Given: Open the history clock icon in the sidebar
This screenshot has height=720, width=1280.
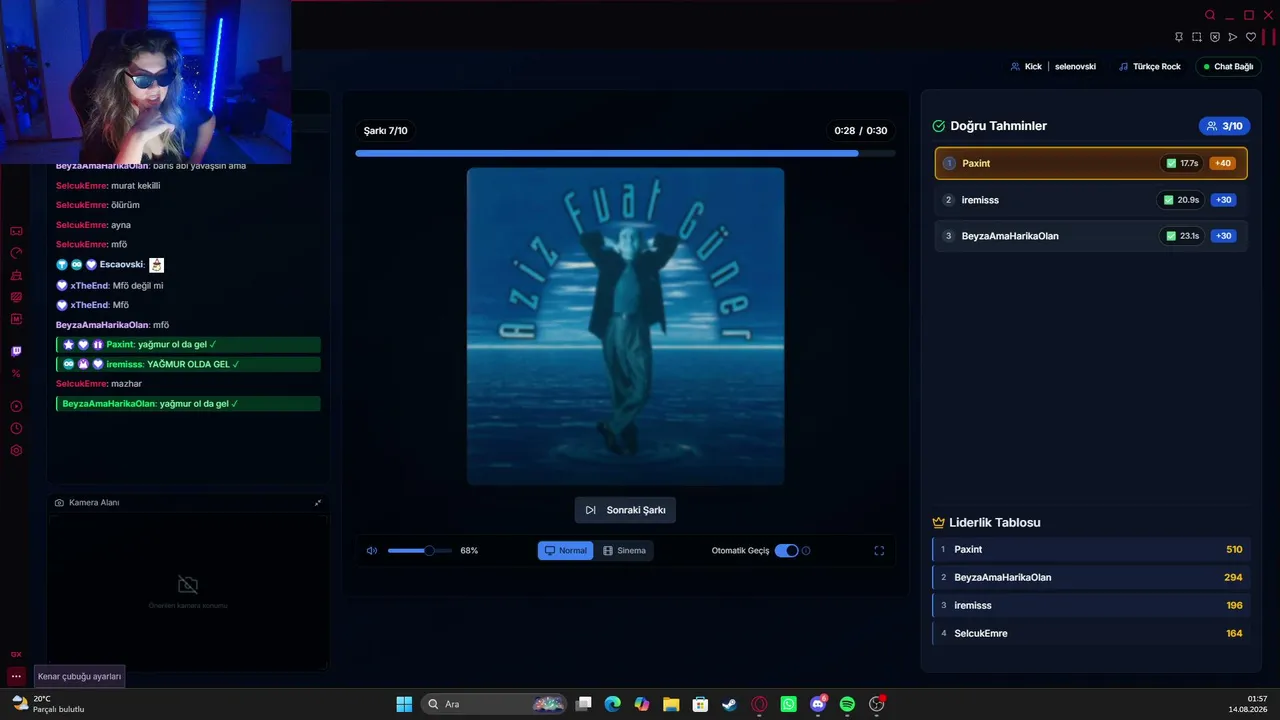Looking at the screenshot, I should point(16,428).
